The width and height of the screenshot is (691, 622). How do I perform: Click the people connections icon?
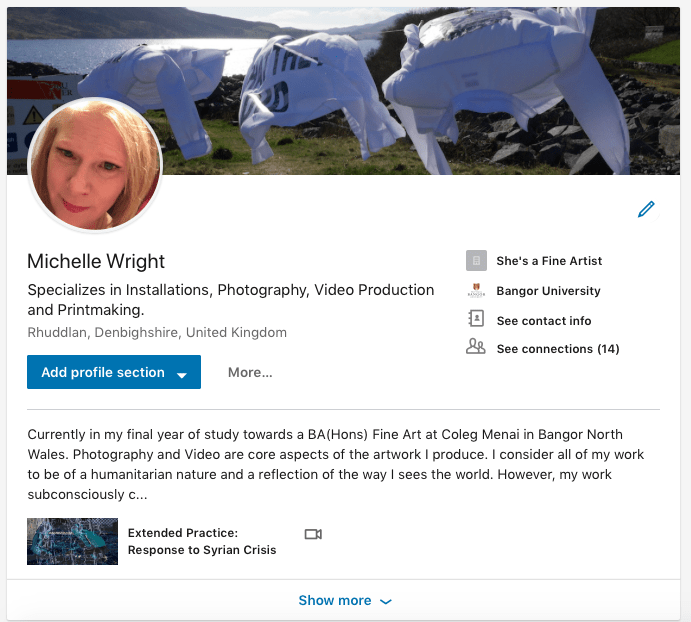tap(476, 346)
